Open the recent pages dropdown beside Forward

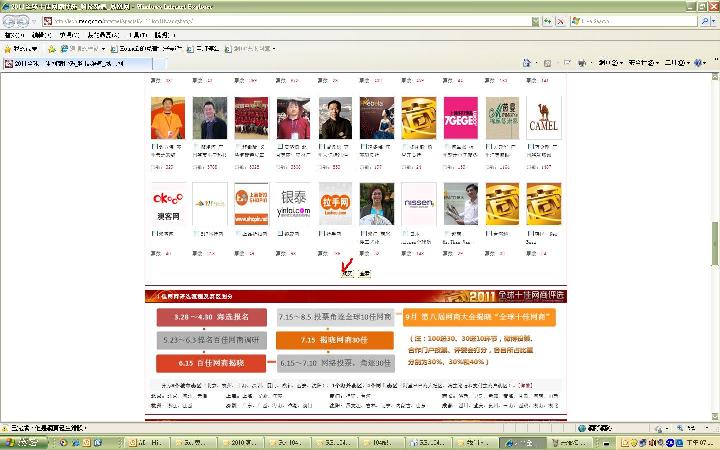click(34, 22)
